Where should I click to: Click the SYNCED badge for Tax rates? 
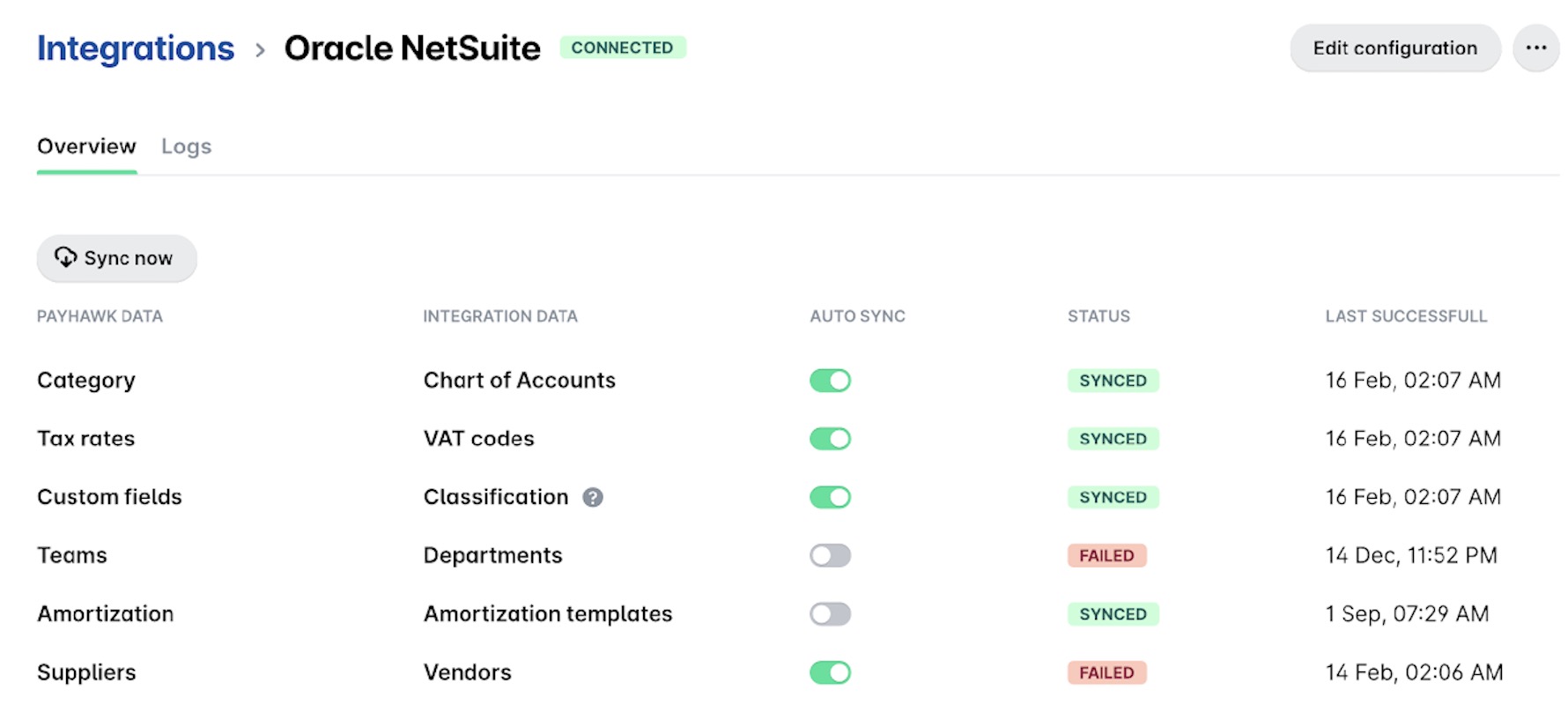(x=1113, y=439)
